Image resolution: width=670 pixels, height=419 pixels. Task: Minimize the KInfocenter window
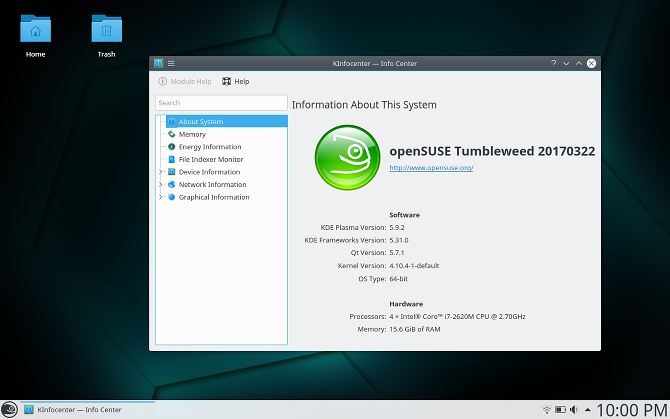coord(566,63)
